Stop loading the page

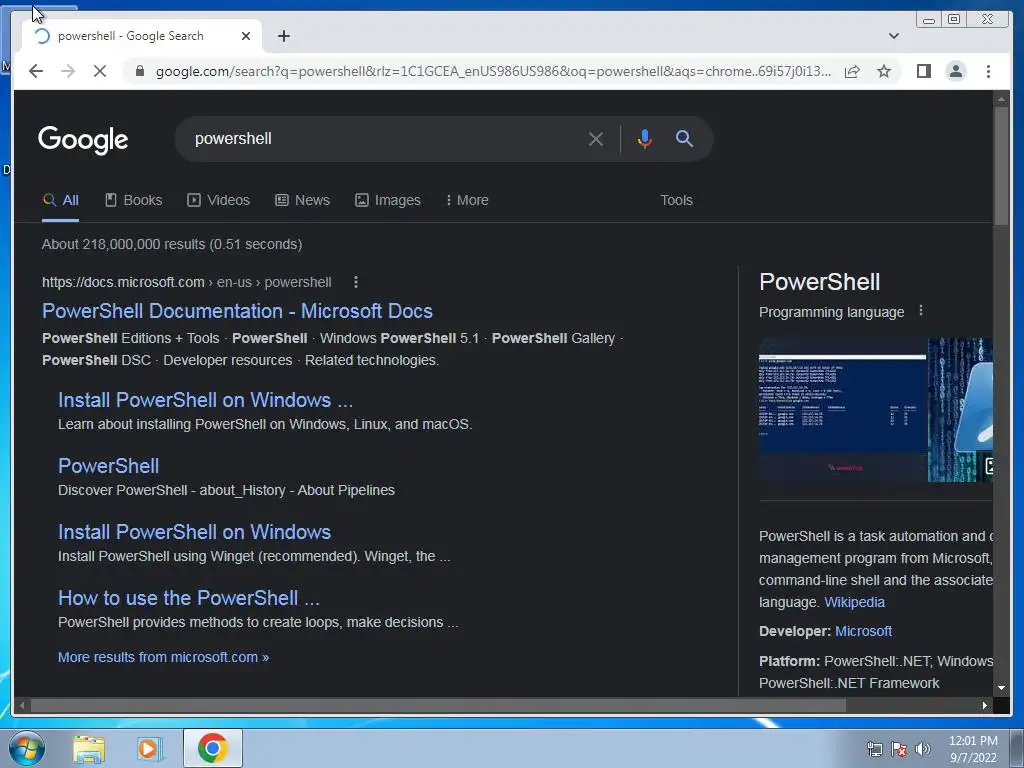coord(100,71)
